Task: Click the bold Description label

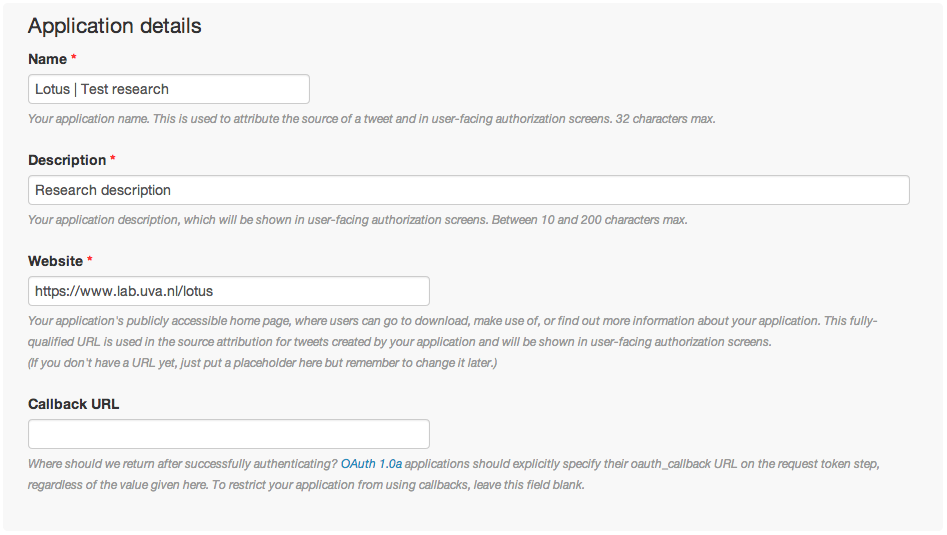Action: [67, 160]
